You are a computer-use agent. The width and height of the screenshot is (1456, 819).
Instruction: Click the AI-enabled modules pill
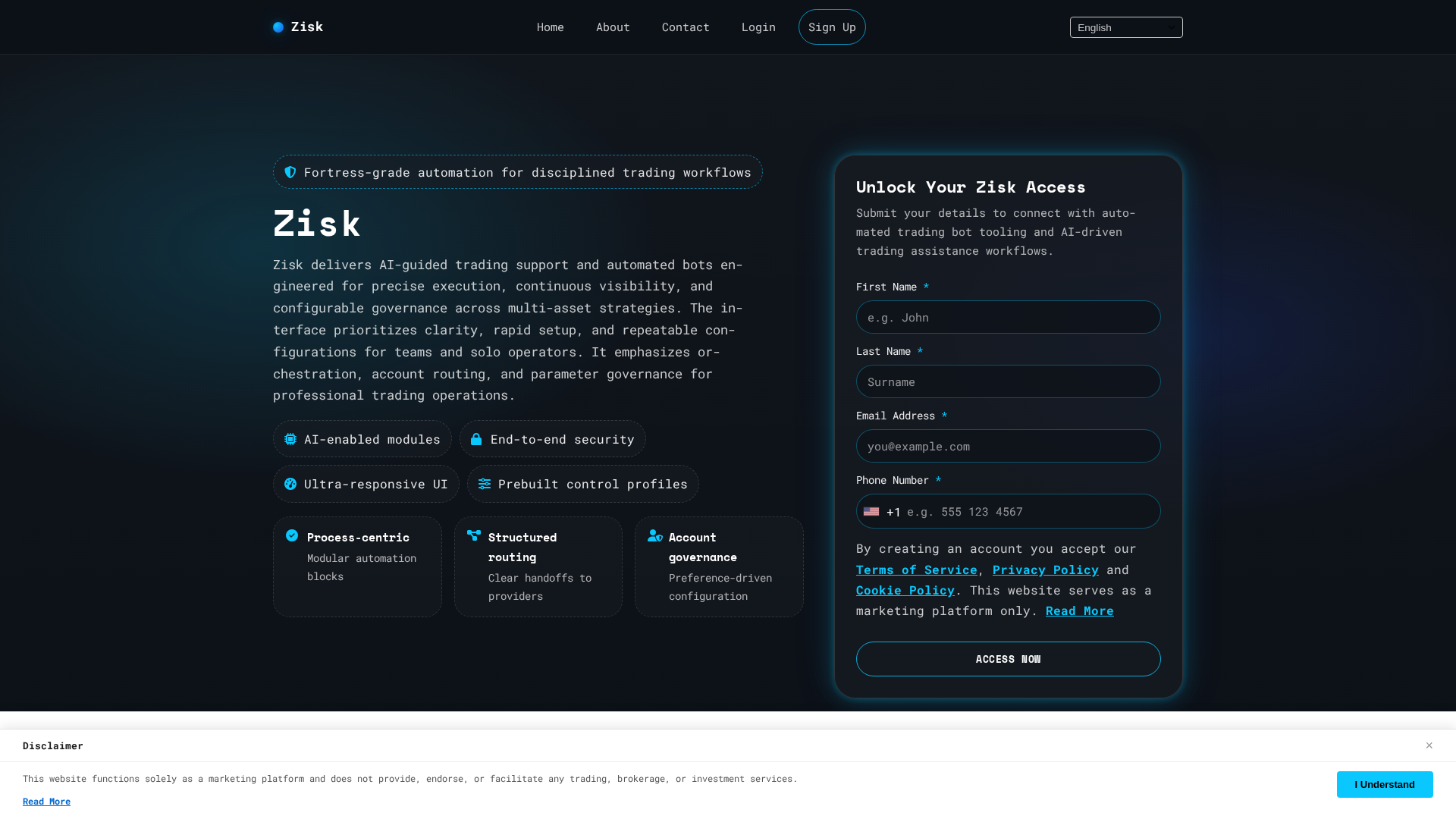coord(362,439)
